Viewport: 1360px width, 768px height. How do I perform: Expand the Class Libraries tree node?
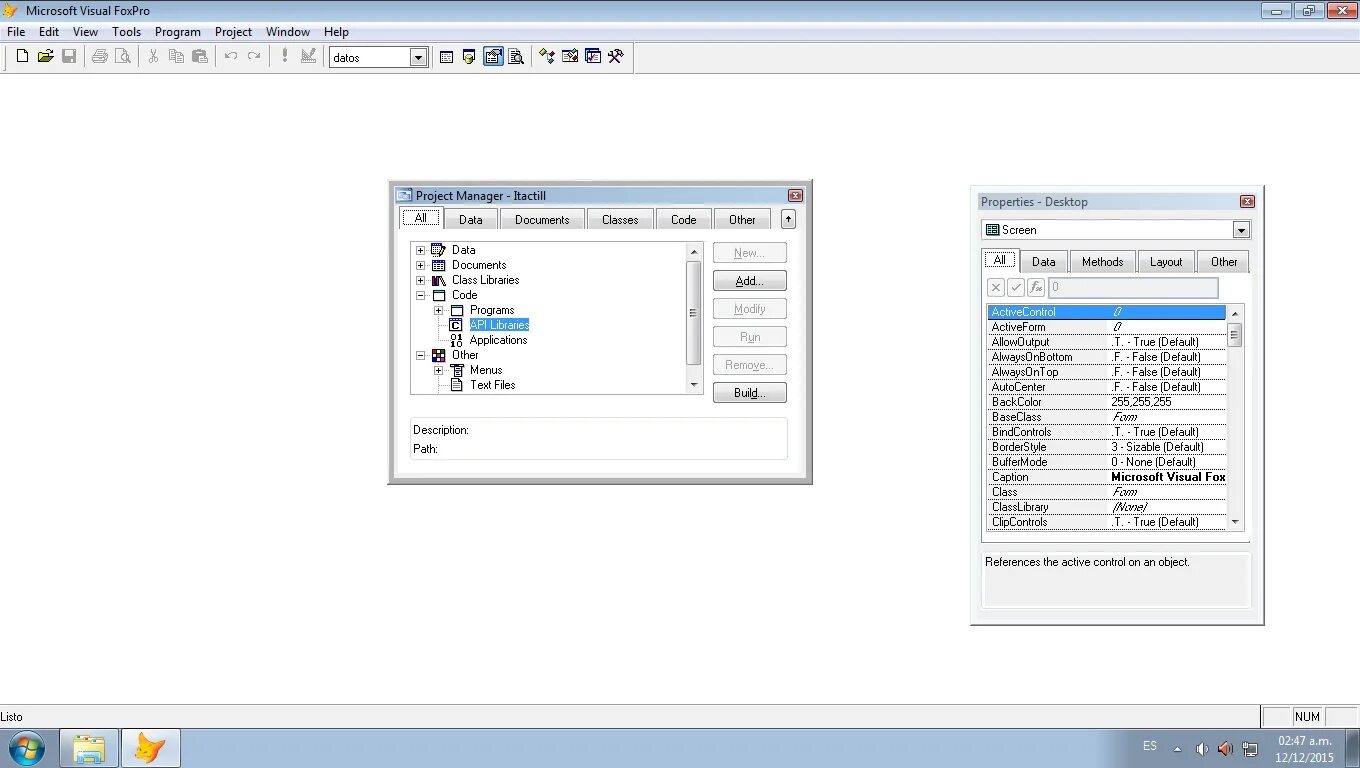click(x=420, y=280)
